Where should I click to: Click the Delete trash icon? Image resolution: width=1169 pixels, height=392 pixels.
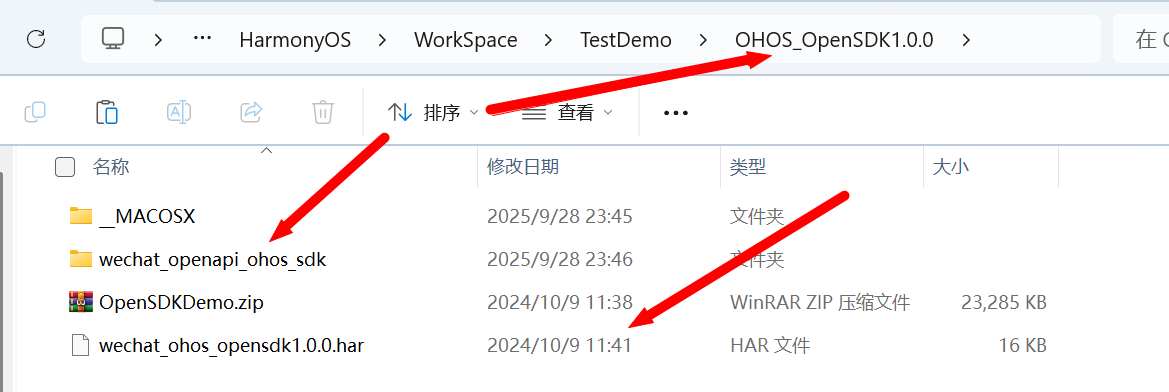322,113
